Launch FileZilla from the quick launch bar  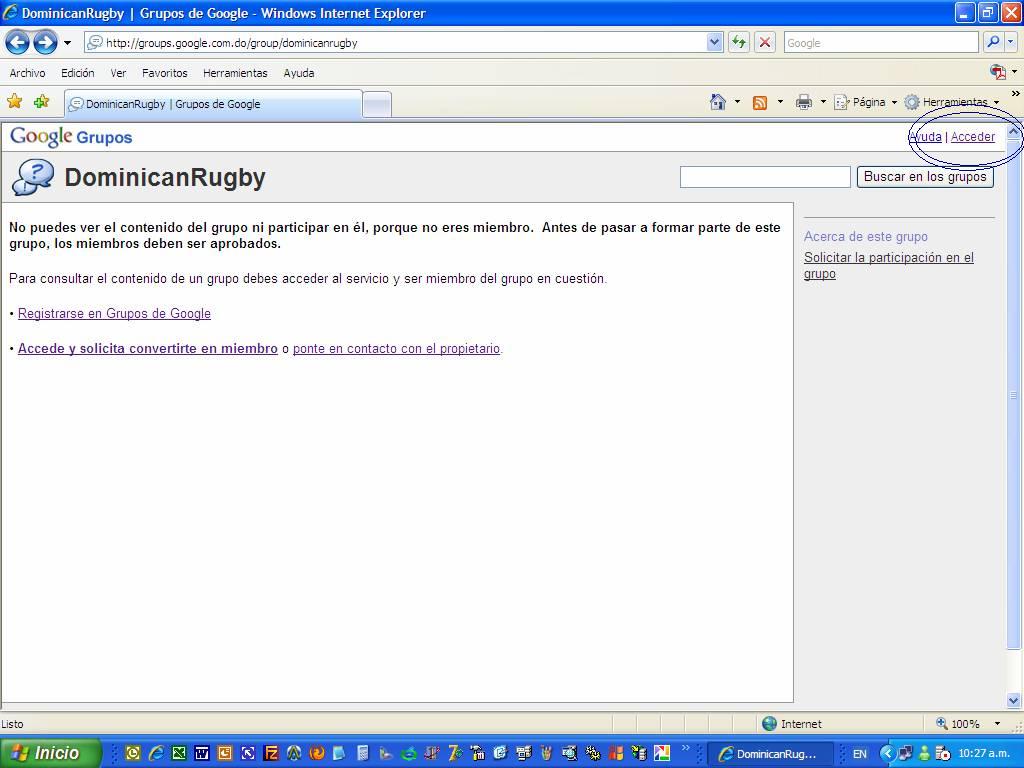270,753
